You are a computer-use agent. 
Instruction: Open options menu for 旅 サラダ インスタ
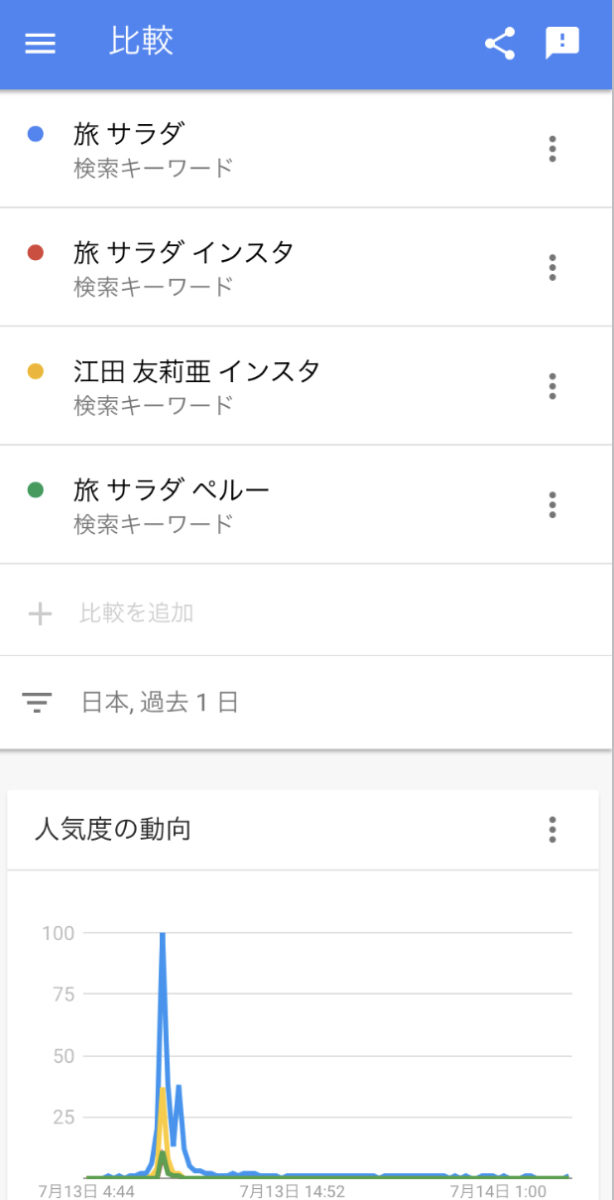552,268
